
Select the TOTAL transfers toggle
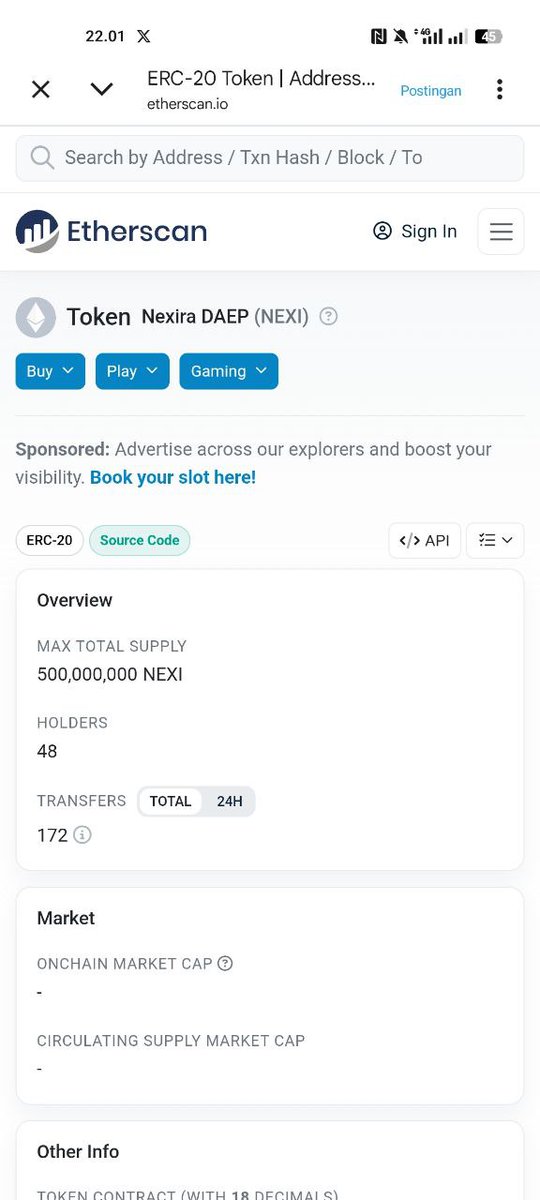click(x=170, y=801)
